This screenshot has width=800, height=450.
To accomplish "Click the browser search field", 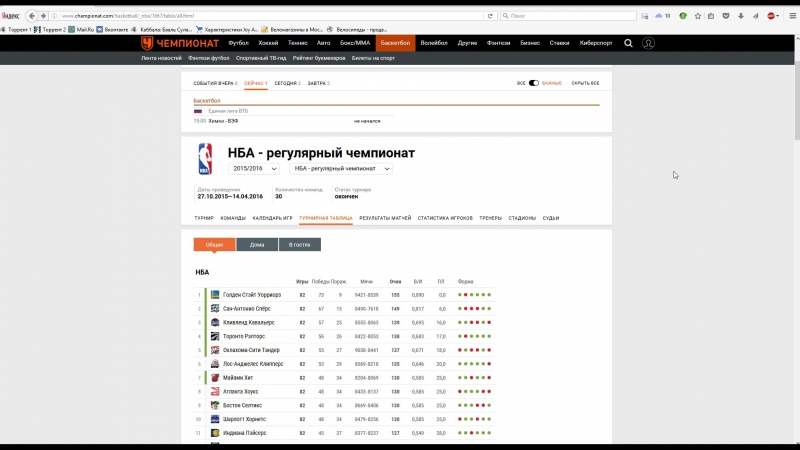I will pos(568,16).
